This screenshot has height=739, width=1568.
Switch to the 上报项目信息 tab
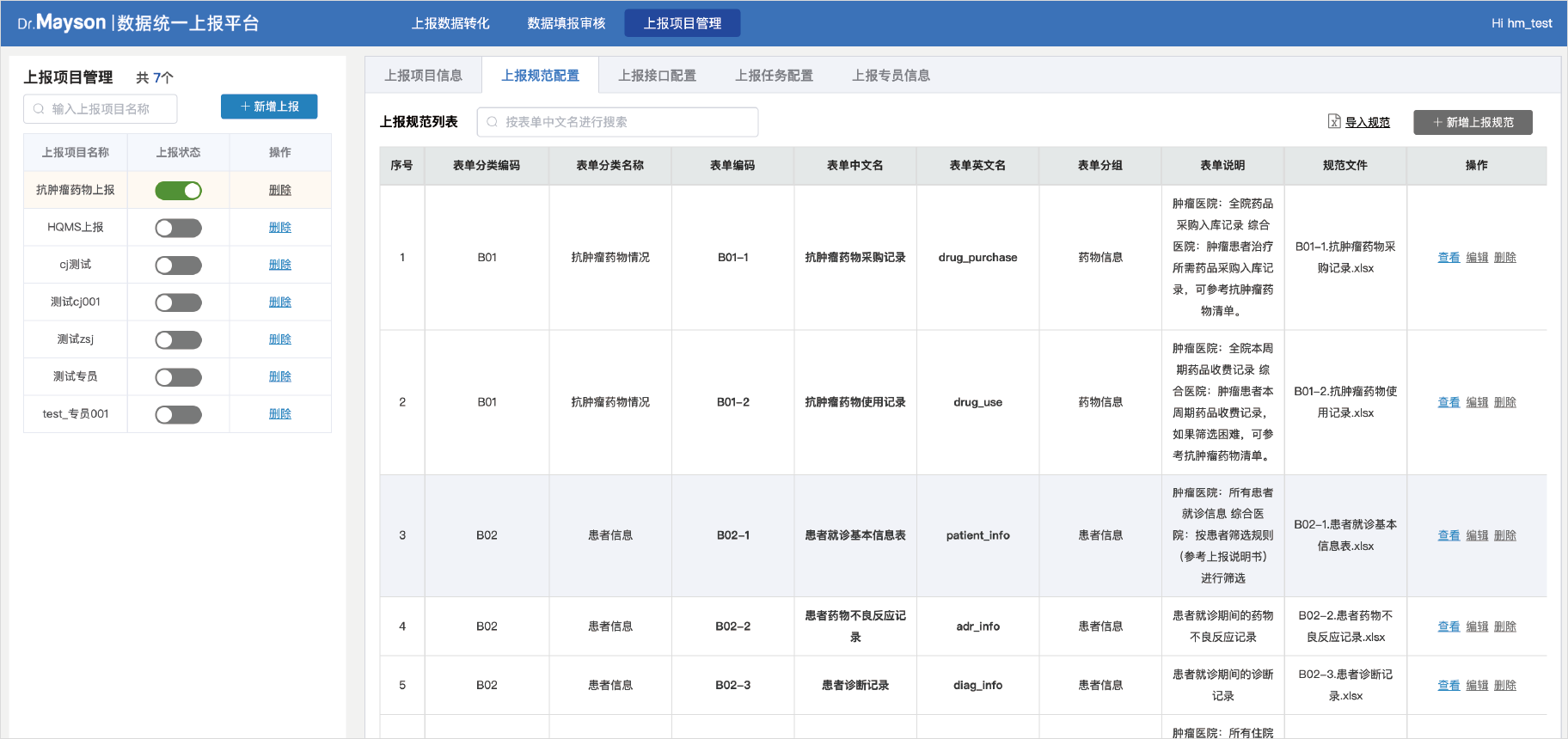coord(423,76)
